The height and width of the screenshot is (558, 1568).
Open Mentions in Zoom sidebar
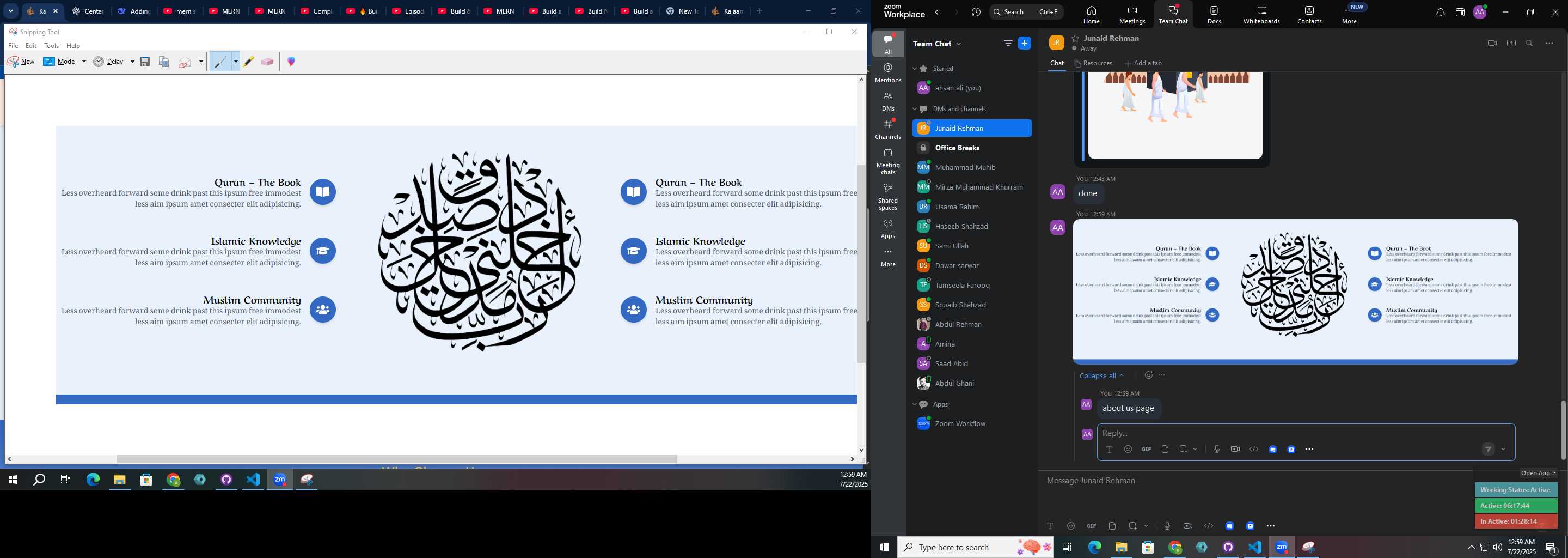(x=888, y=72)
